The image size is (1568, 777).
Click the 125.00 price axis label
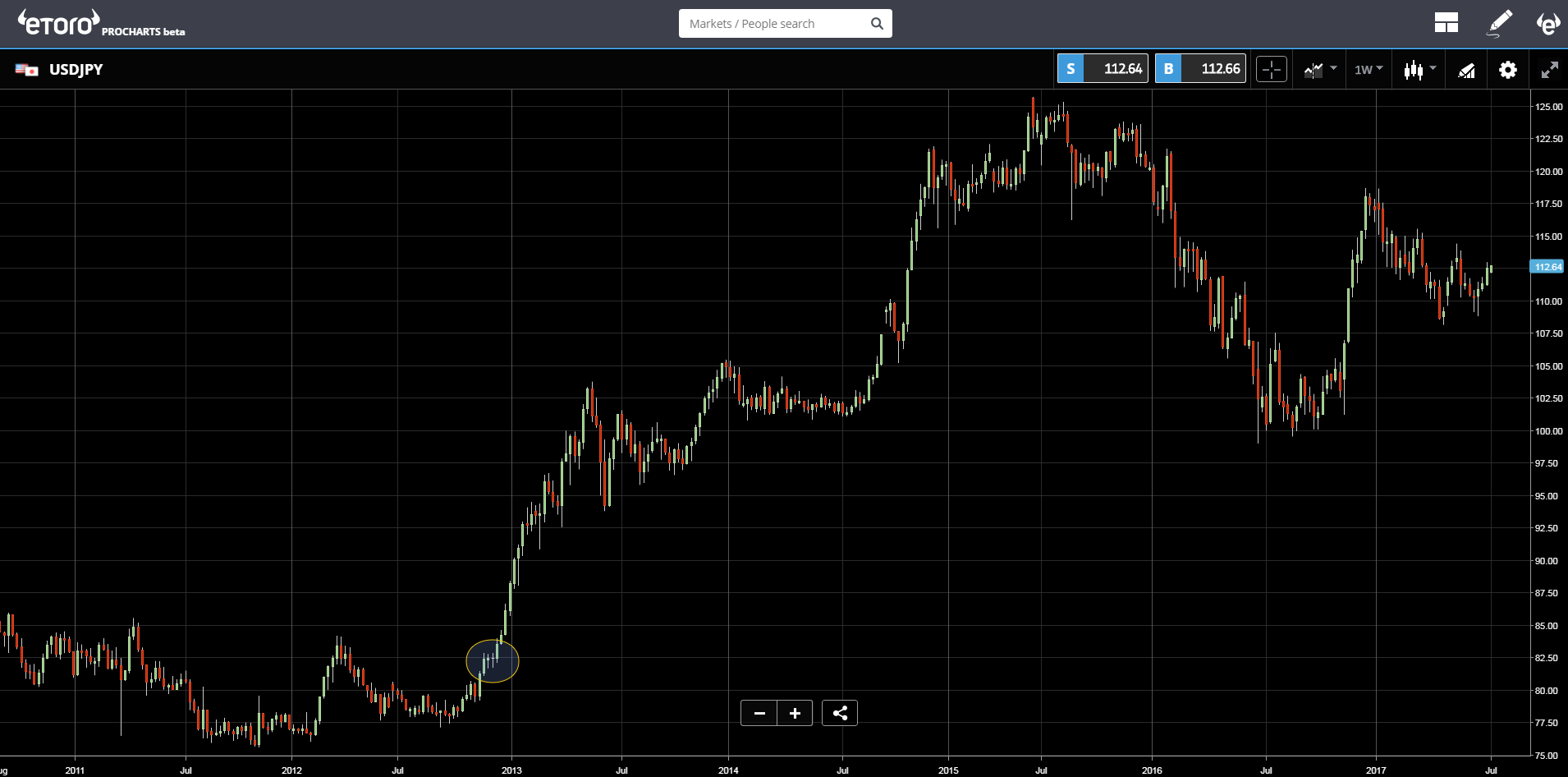pyautogui.click(x=1549, y=107)
